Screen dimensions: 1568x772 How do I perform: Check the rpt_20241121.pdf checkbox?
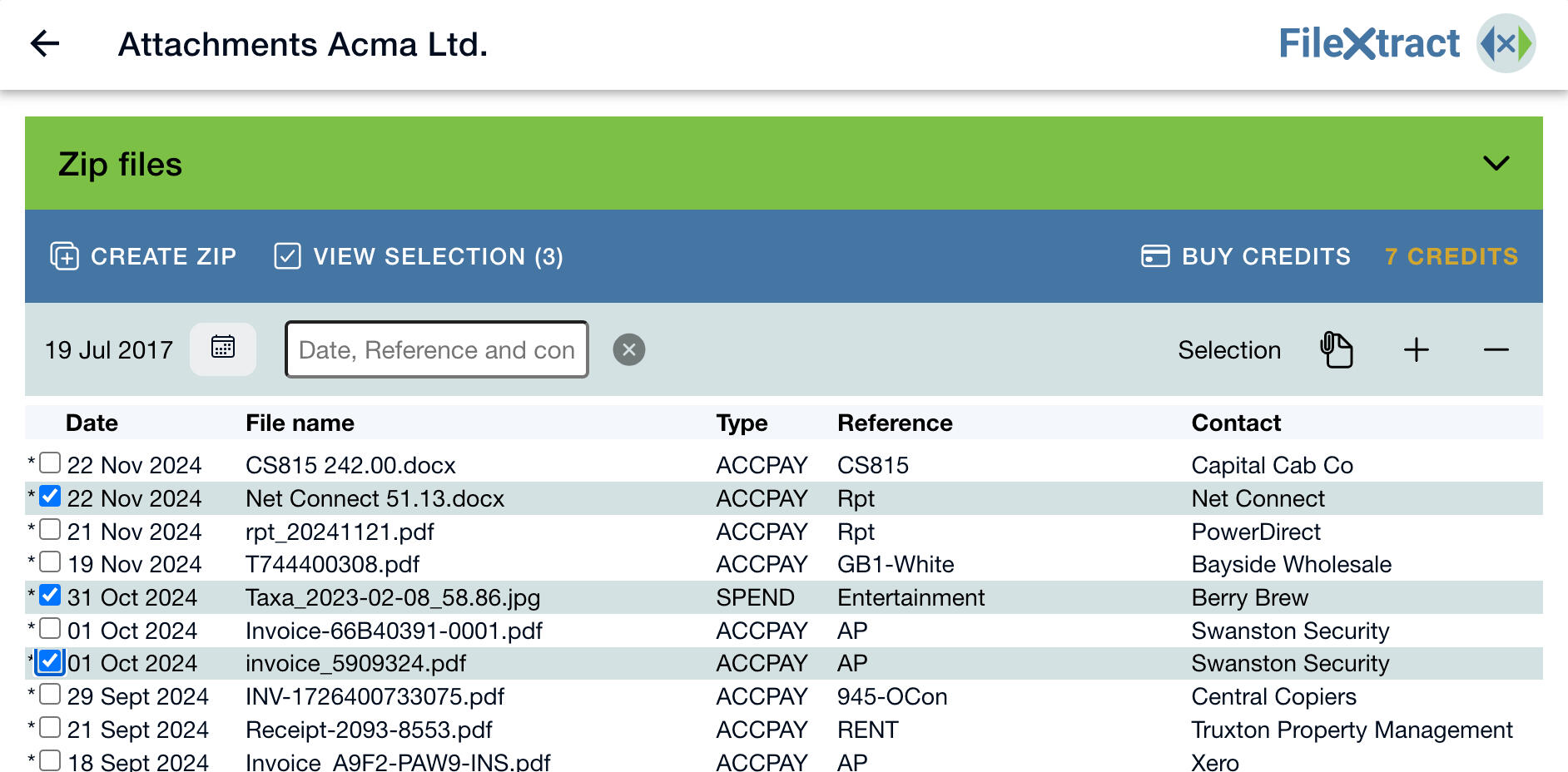point(52,531)
